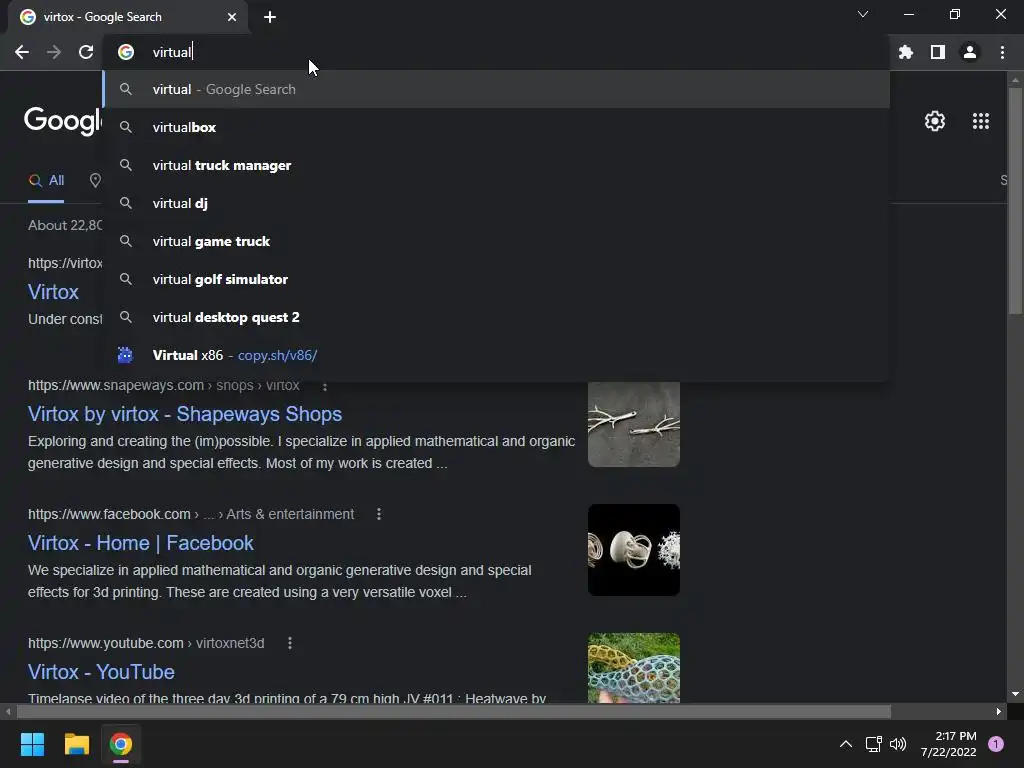Click the horizontal scrollbar left arrow
The image size is (1024, 768).
tap(8, 711)
